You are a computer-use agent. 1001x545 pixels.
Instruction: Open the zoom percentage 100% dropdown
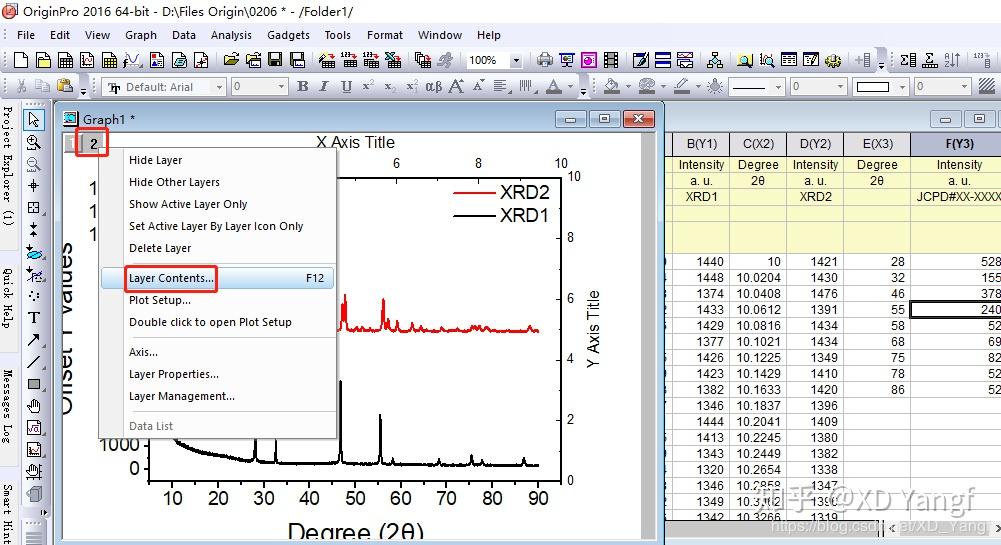click(516, 61)
